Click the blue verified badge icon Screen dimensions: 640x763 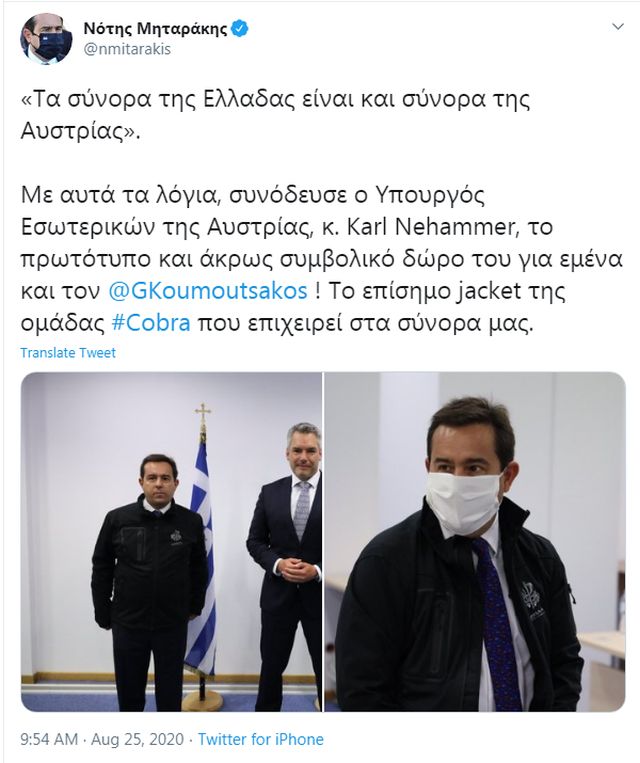[239, 29]
